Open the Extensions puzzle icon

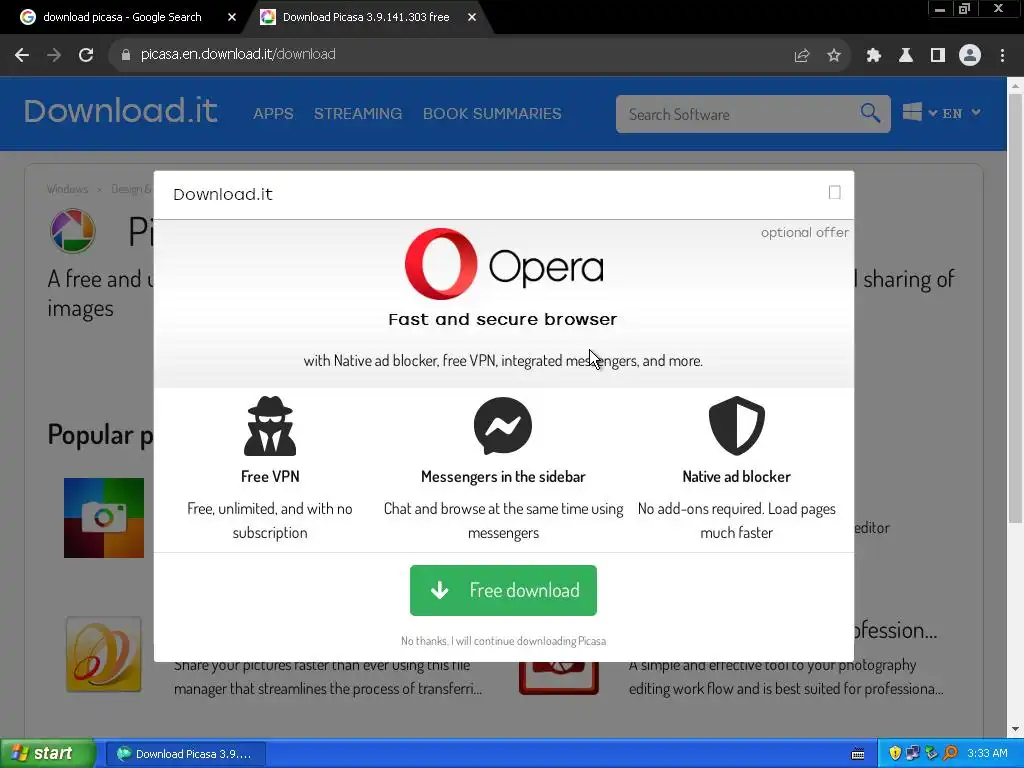click(x=874, y=55)
